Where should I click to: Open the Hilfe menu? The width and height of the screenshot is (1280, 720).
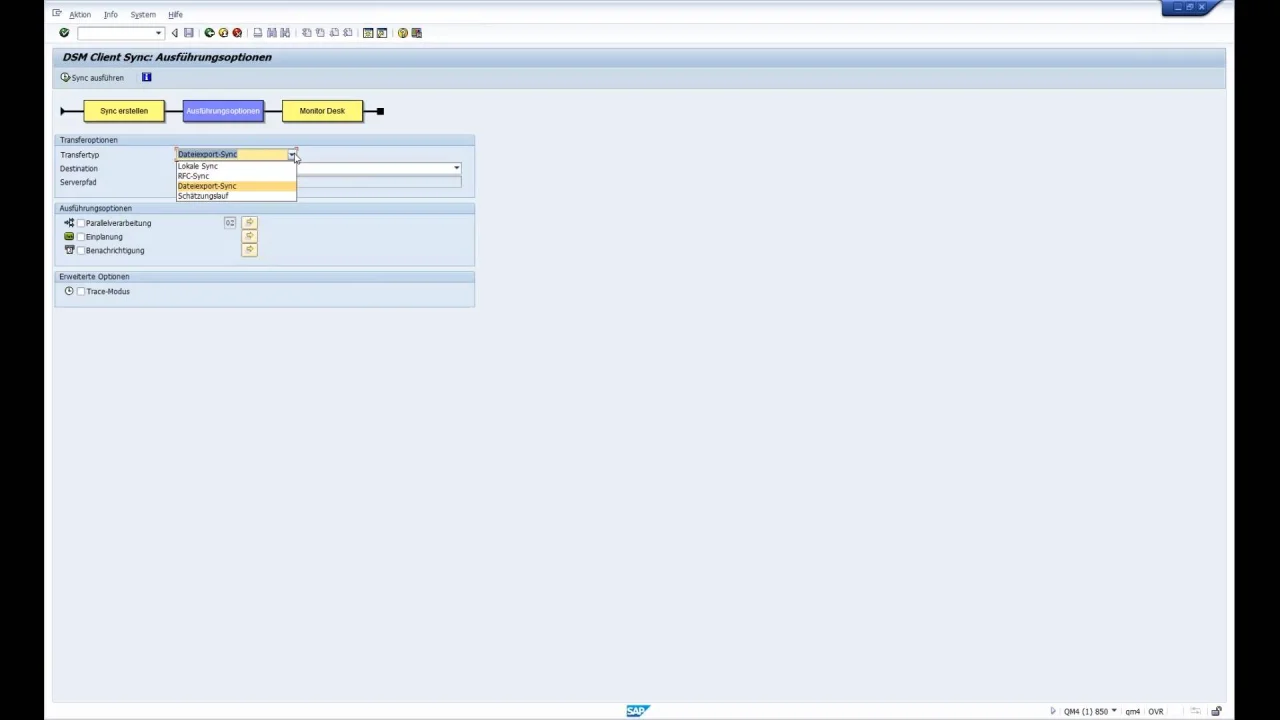click(175, 14)
